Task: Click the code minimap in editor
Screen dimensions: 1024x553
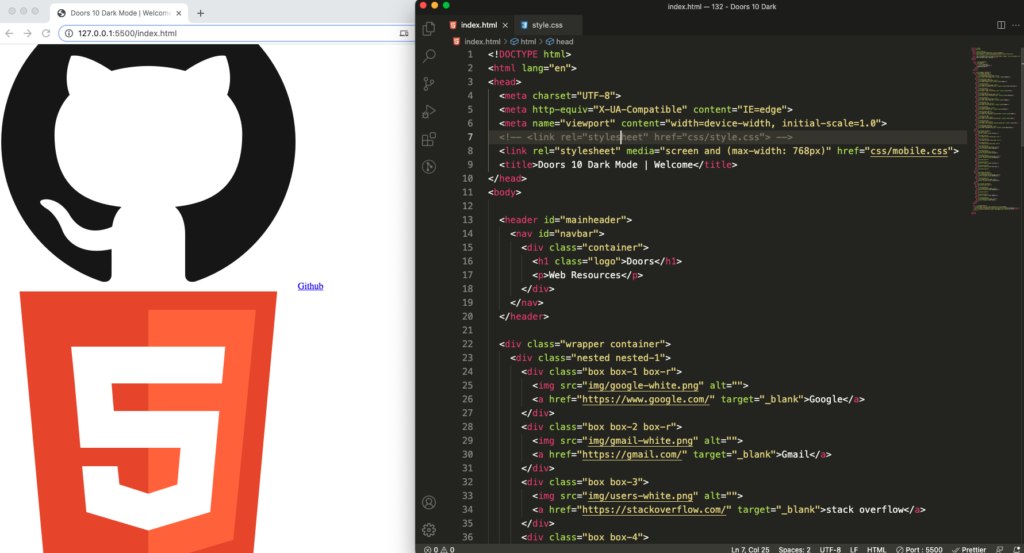Action: pos(995,131)
